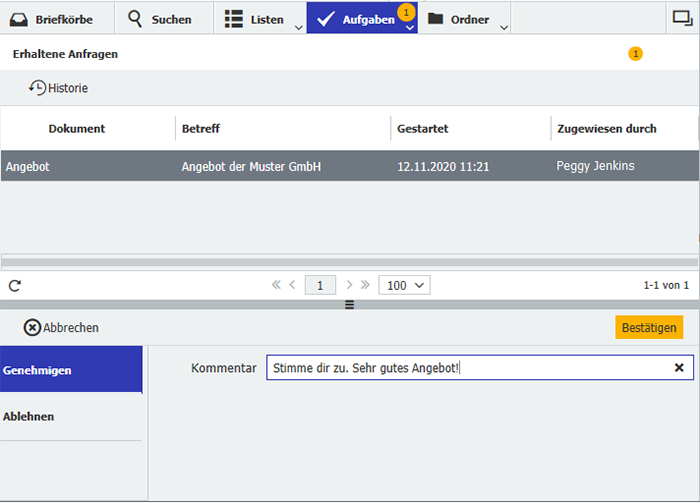This screenshot has height=503, width=700.
Task: Click the Listen grid icon
Action: [233, 19]
